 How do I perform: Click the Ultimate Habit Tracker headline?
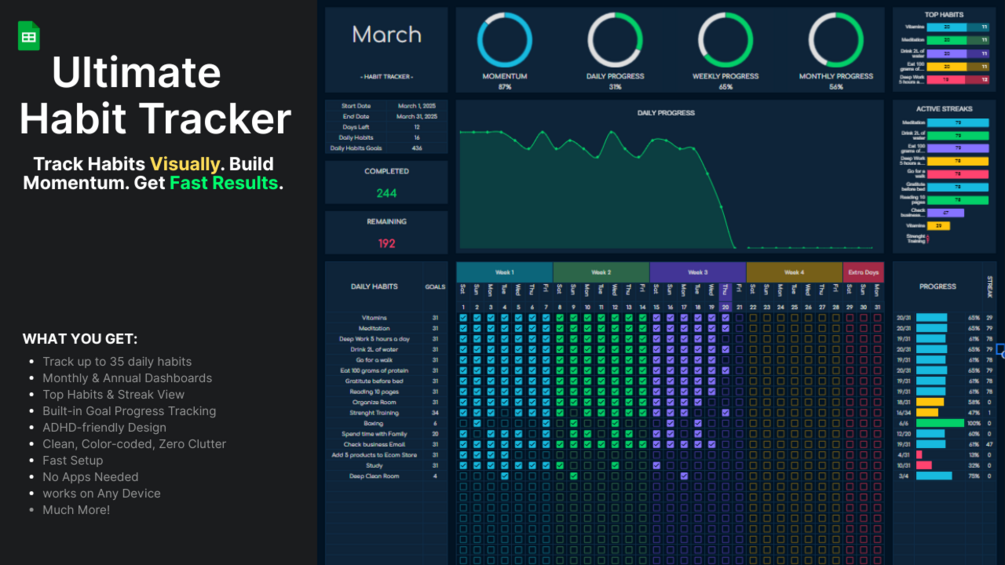pyautogui.click(x=155, y=95)
